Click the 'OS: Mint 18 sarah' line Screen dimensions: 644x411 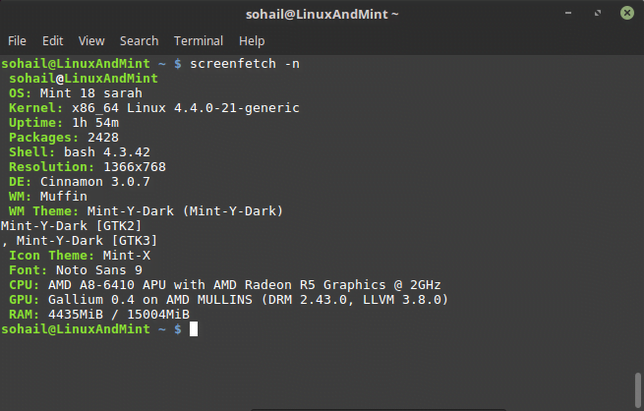[76, 93]
